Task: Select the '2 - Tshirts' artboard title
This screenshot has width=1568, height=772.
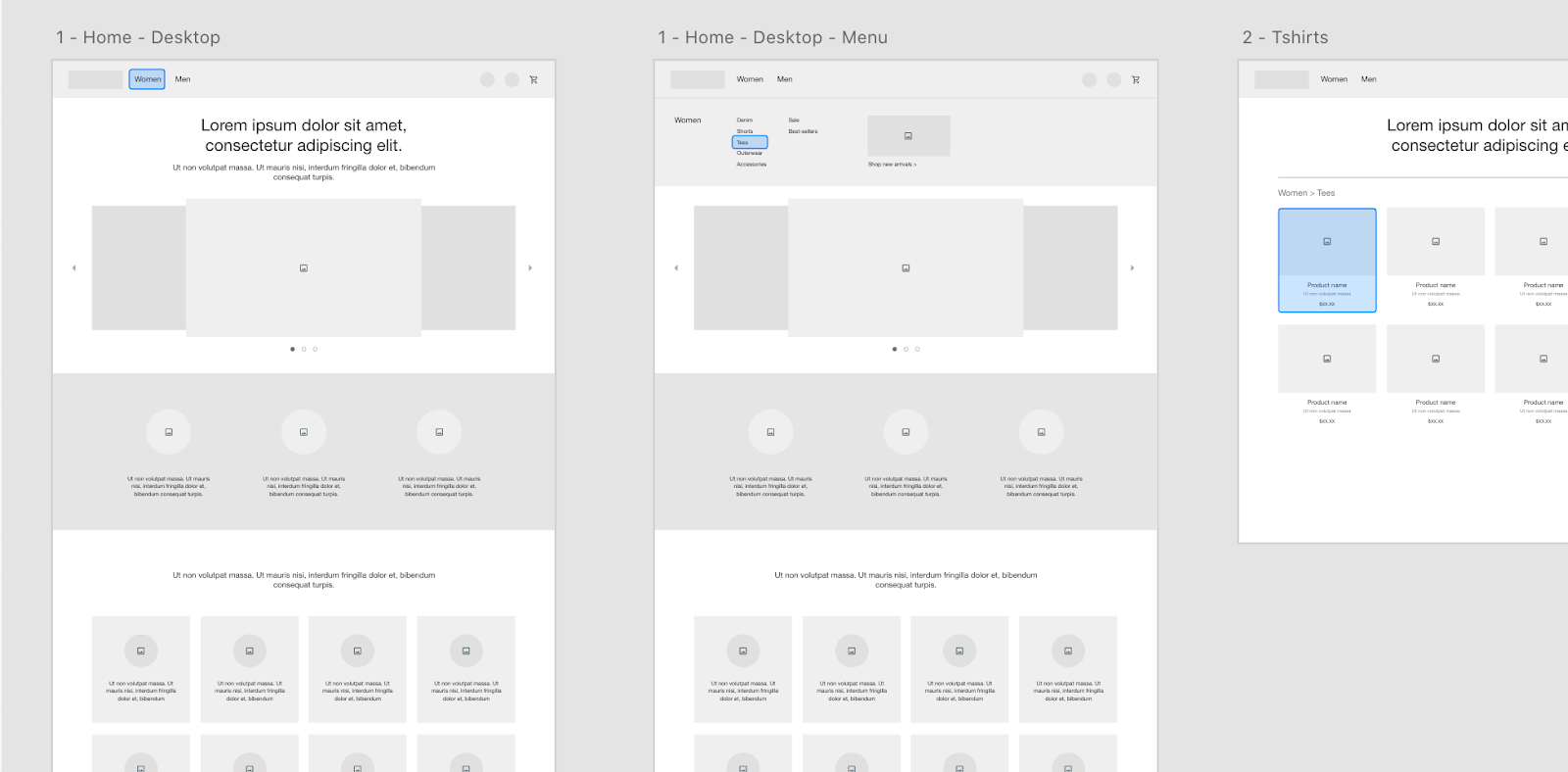Action: click(x=1285, y=37)
